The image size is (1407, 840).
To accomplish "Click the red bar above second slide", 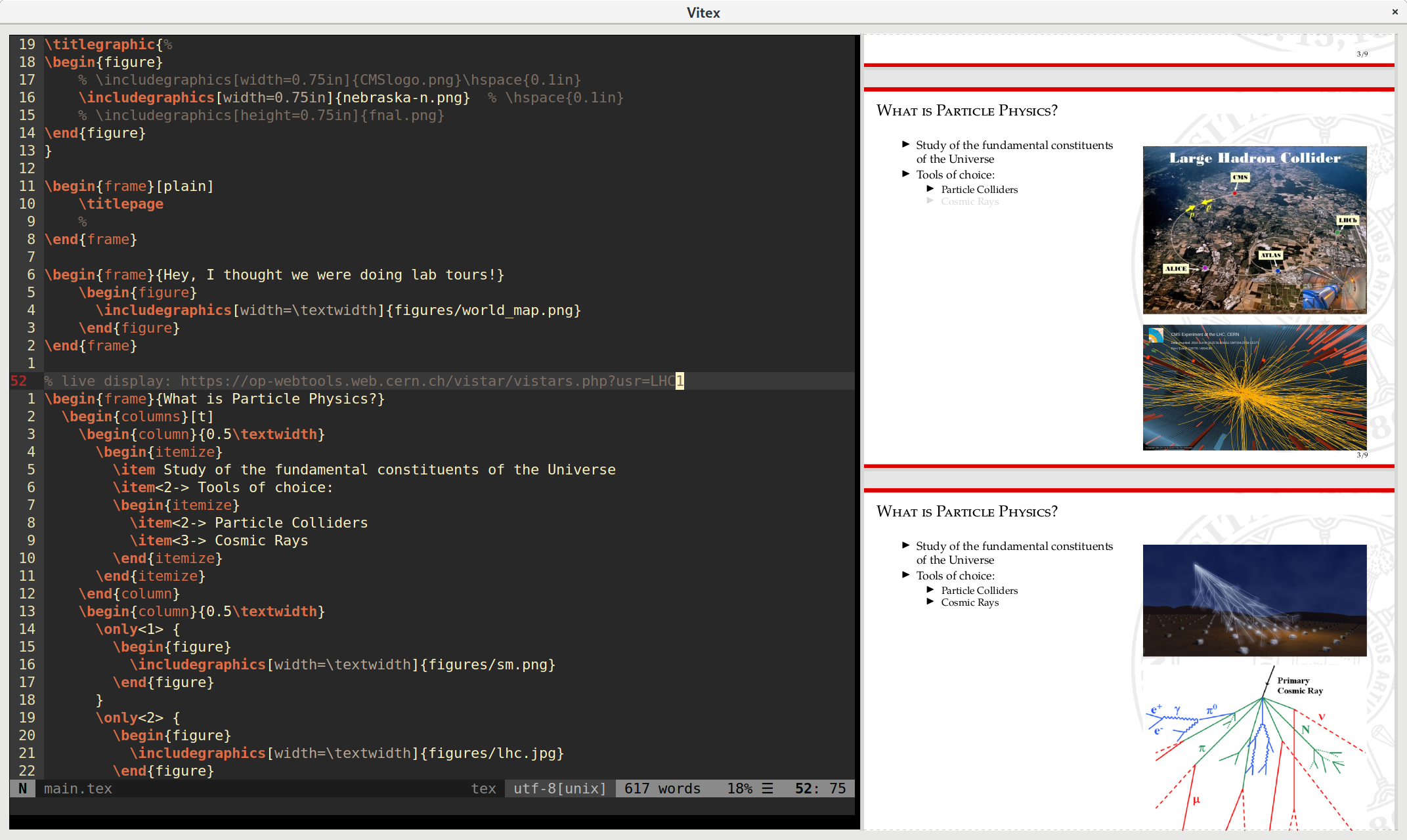I will (x=1128, y=89).
